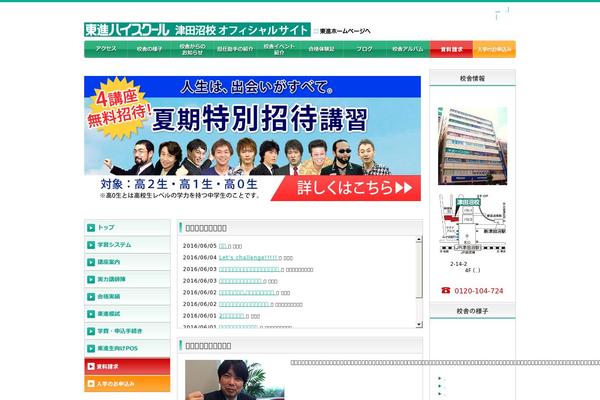Click the 校舎の様子 right panel header

pos(473,311)
